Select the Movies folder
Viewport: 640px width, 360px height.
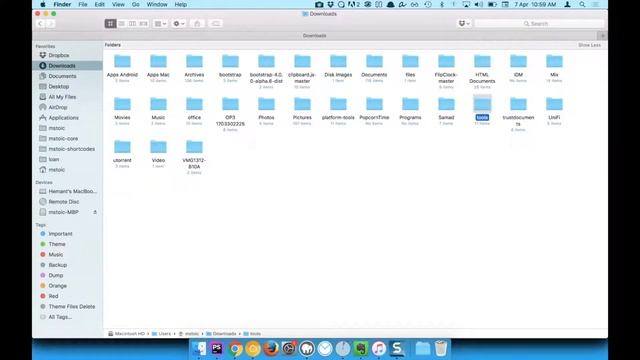(122, 110)
